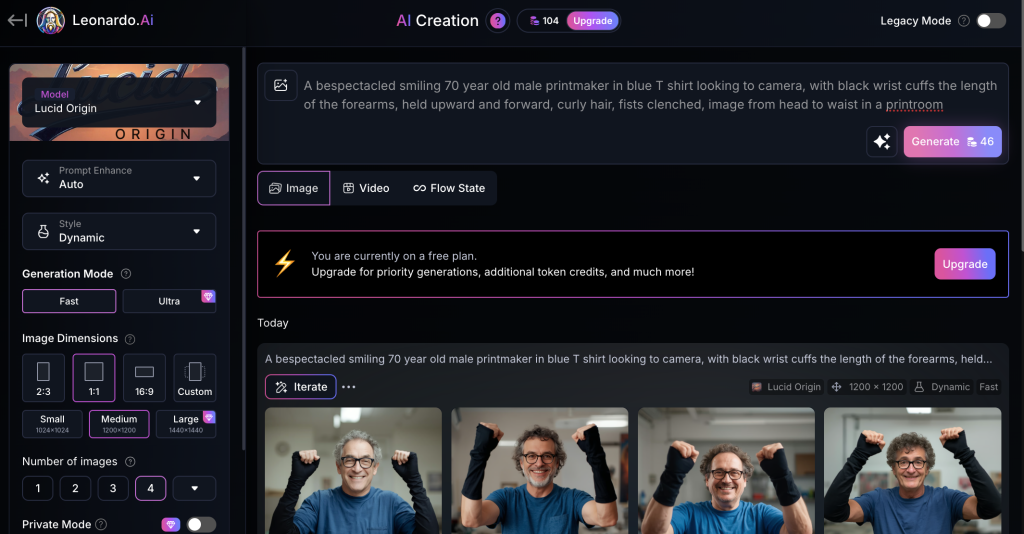Viewport: 1024px width, 534px height.
Task: Open the AI Creation help question mark
Action: (x=498, y=21)
